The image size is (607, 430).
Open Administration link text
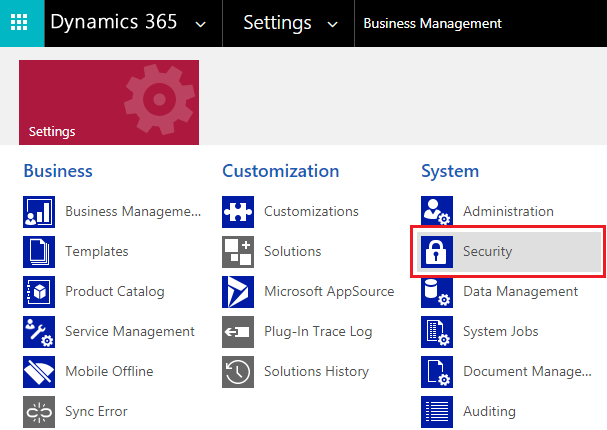(x=508, y=212)
